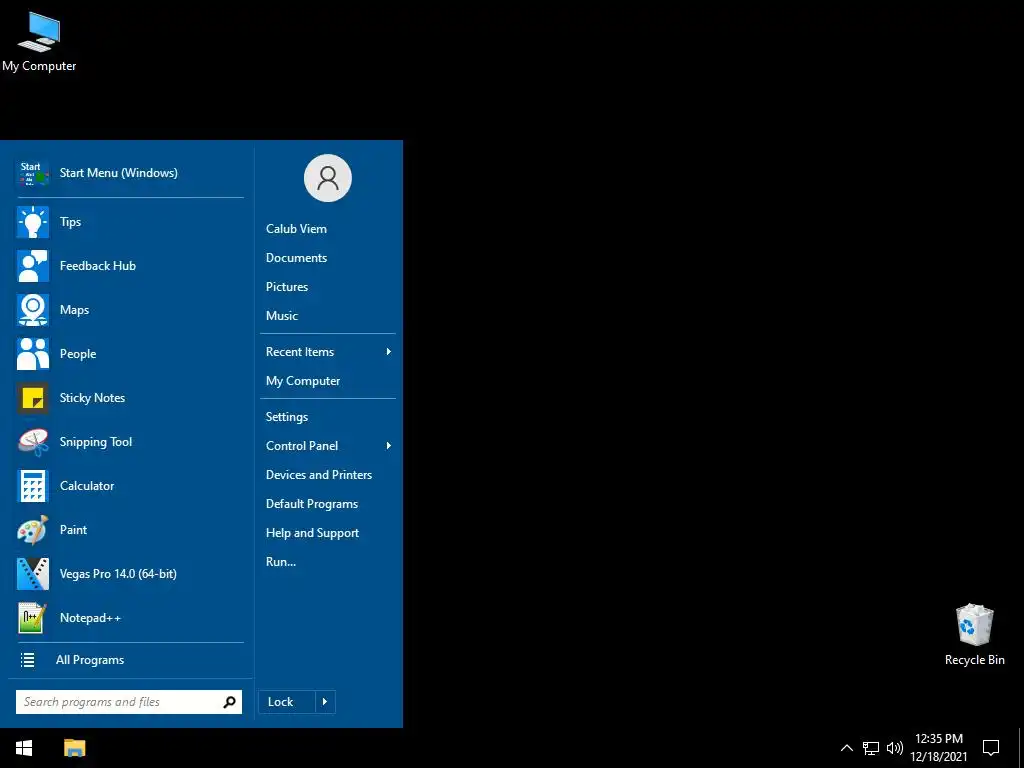
Task: Click the All Programs list icon
Action: coord(27,660)
